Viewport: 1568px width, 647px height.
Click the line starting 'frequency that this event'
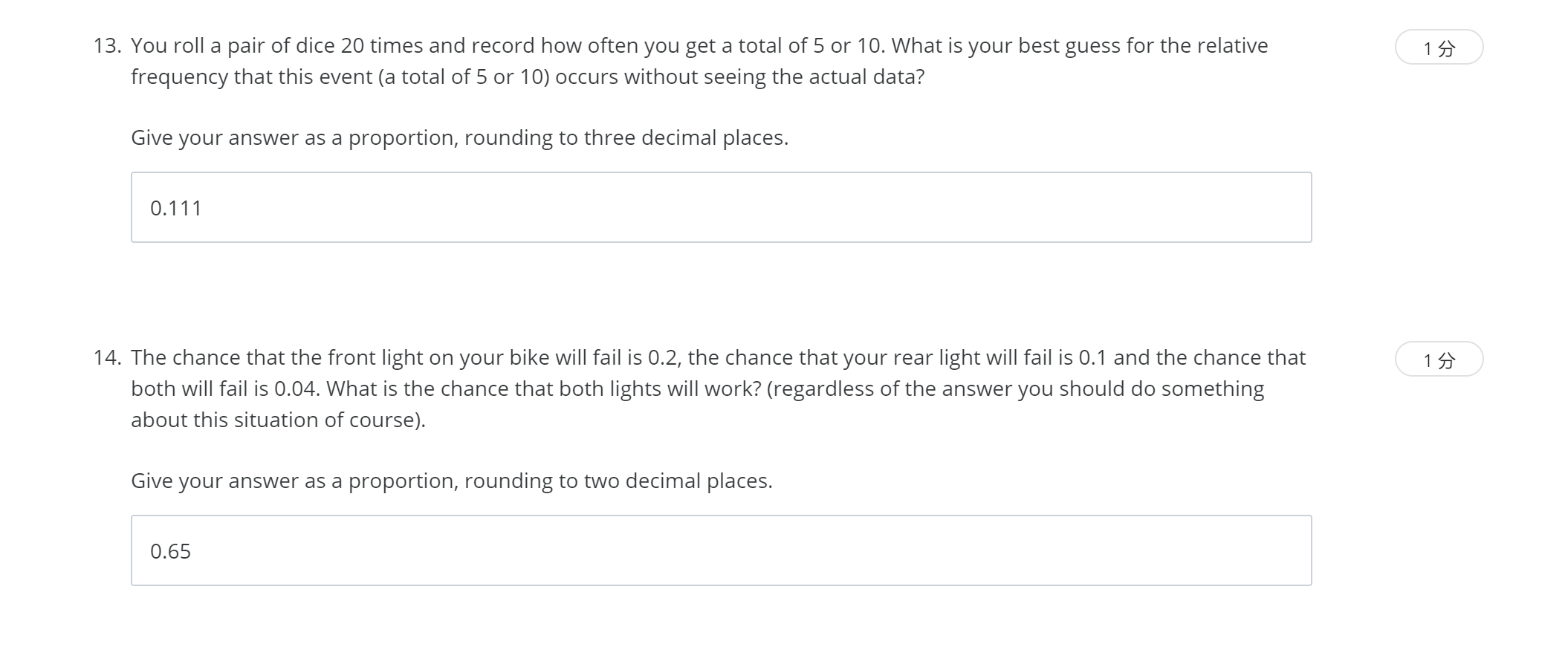(x=528, y=77)
